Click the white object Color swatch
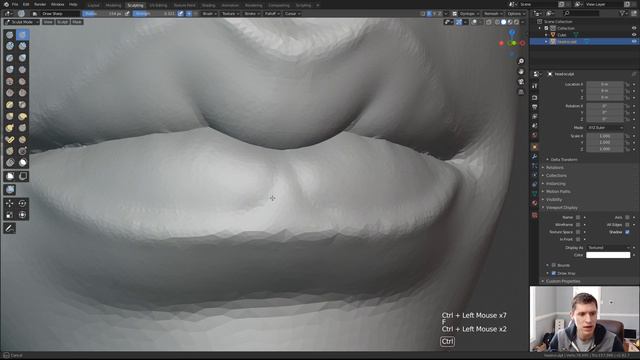Viewport: 640px width, 360px height. click(608, 255)
